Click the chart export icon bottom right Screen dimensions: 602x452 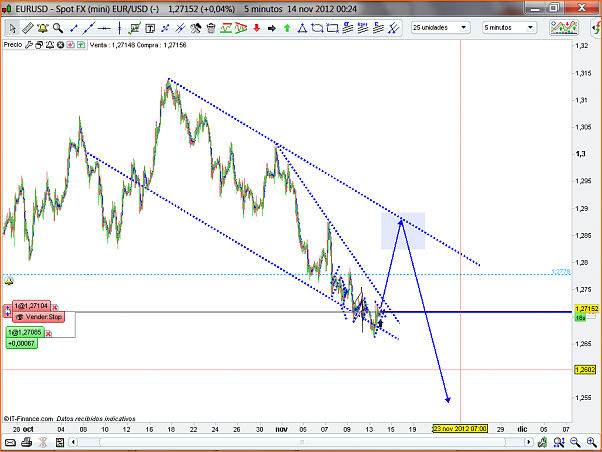(x=542, y=443)
